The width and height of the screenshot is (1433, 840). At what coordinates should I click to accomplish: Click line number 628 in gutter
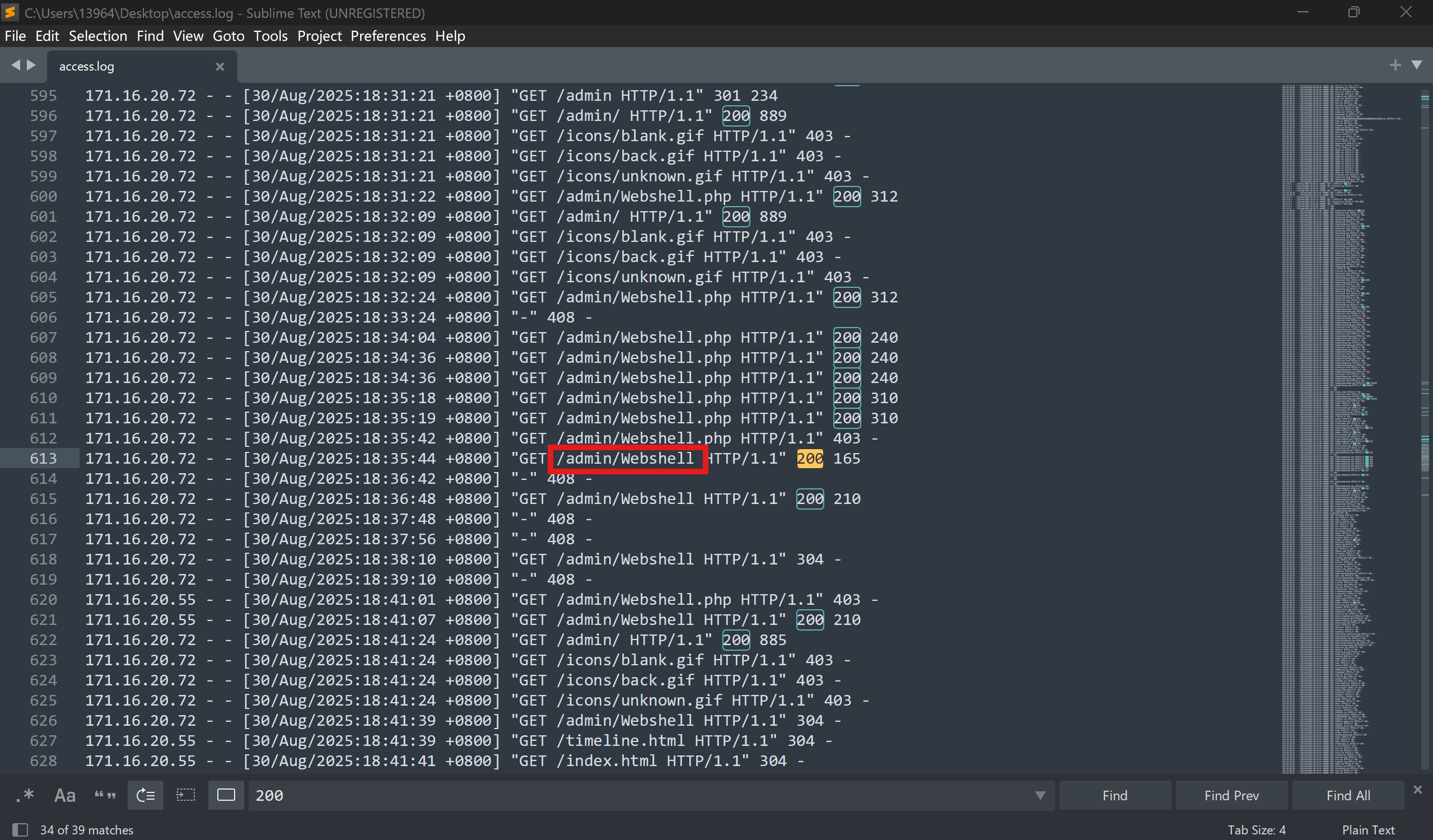click(x=43, y=761)
